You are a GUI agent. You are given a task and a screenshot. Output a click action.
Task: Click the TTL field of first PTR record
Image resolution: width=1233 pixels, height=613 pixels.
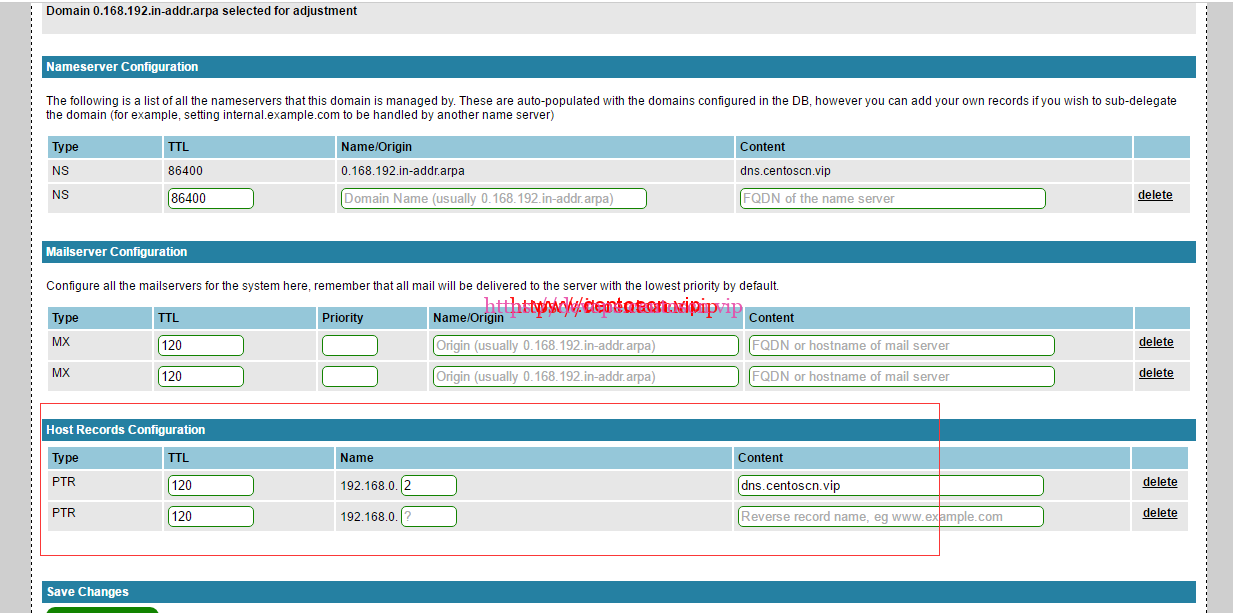click(x=210, y=485)
